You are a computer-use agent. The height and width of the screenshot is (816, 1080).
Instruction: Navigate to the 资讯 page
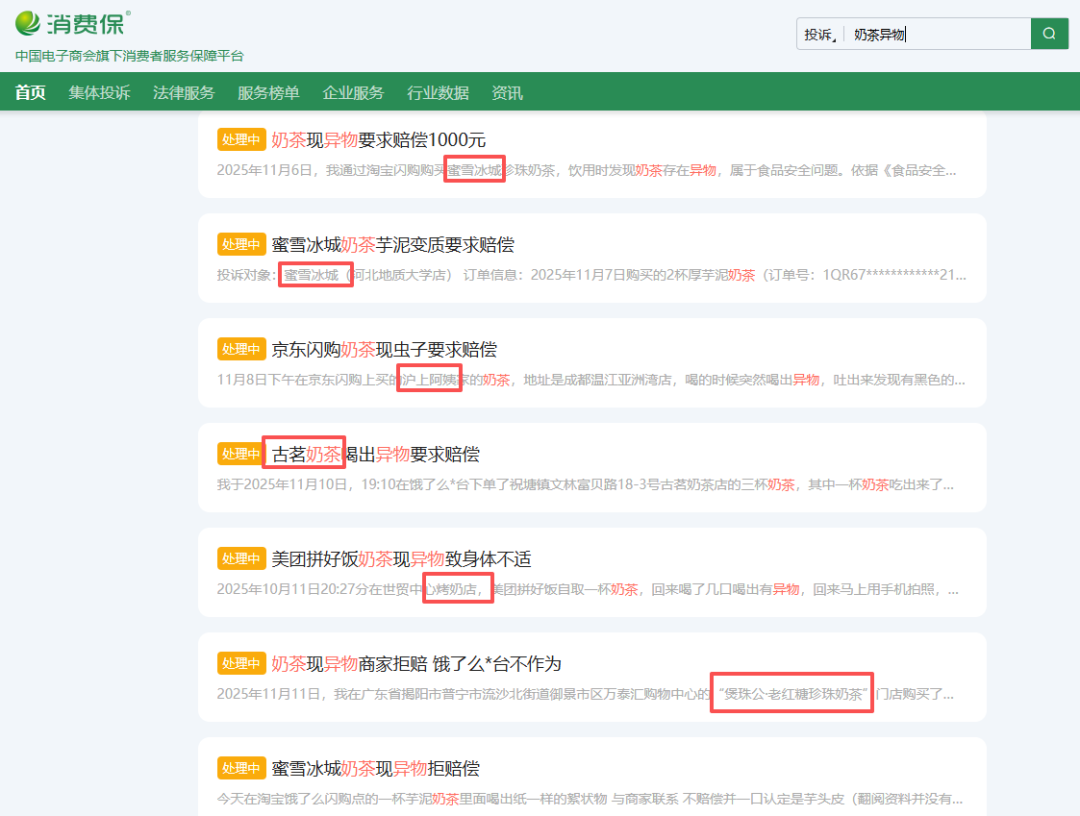[x=507, y=93]
